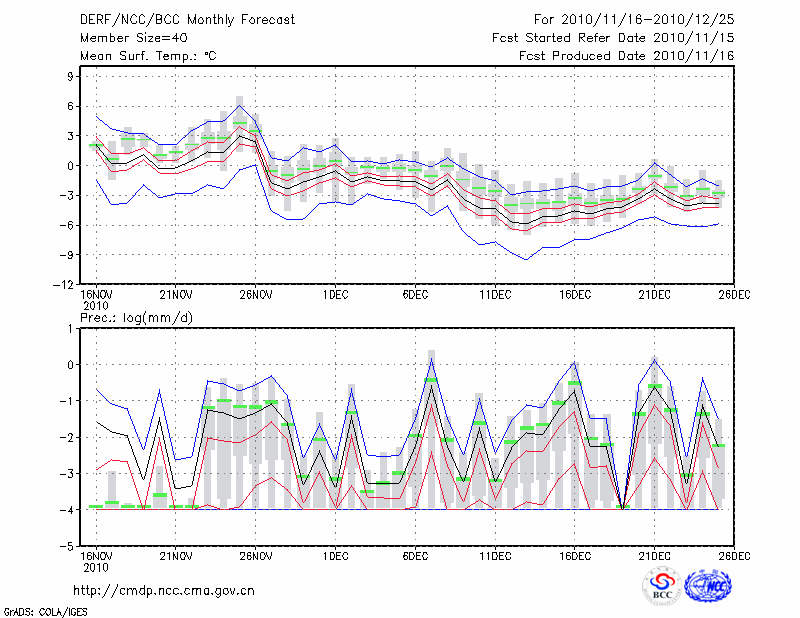Screen dimensions: 800x618
Task: Click the Fcst Produced Date line
Action: pos(626,56)
